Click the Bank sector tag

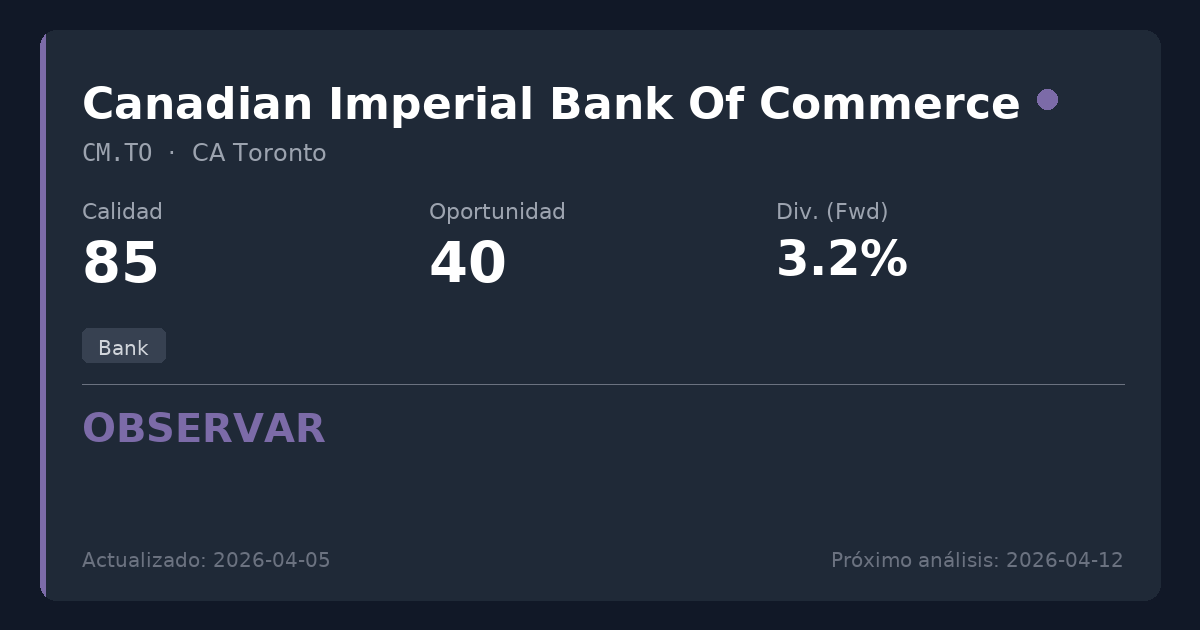pos(123,347)
